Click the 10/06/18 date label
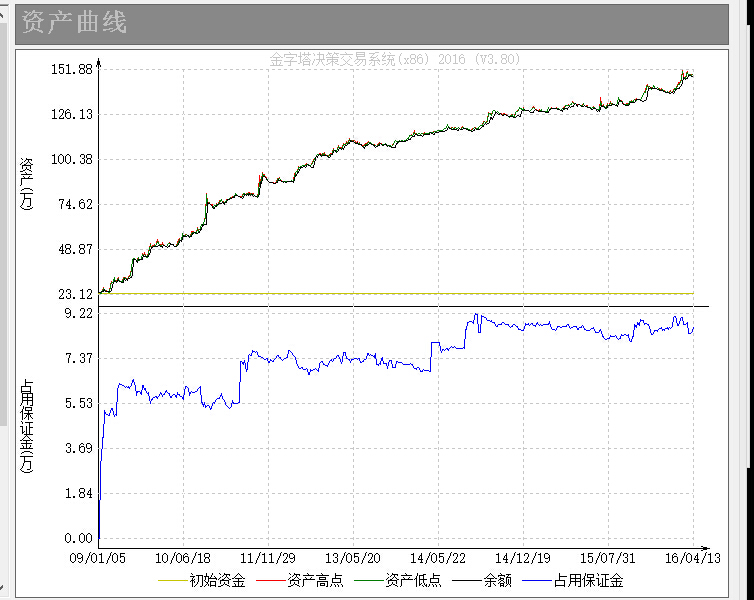The width and height of the screenshot is (754, 600). [183, 558]
